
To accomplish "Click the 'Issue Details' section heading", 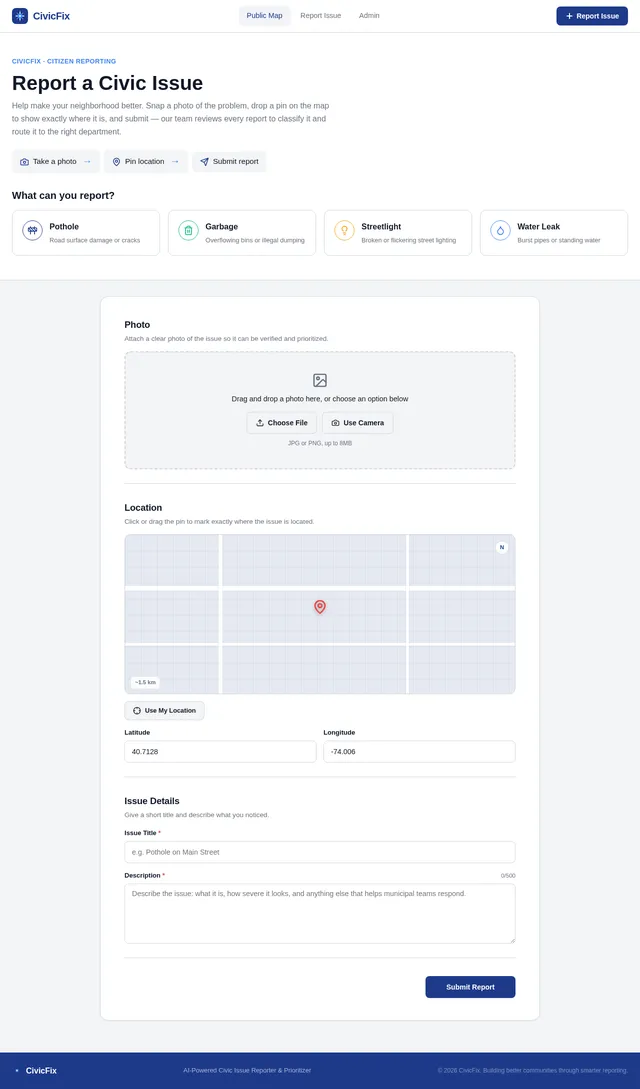I will [x=152, y=801].
